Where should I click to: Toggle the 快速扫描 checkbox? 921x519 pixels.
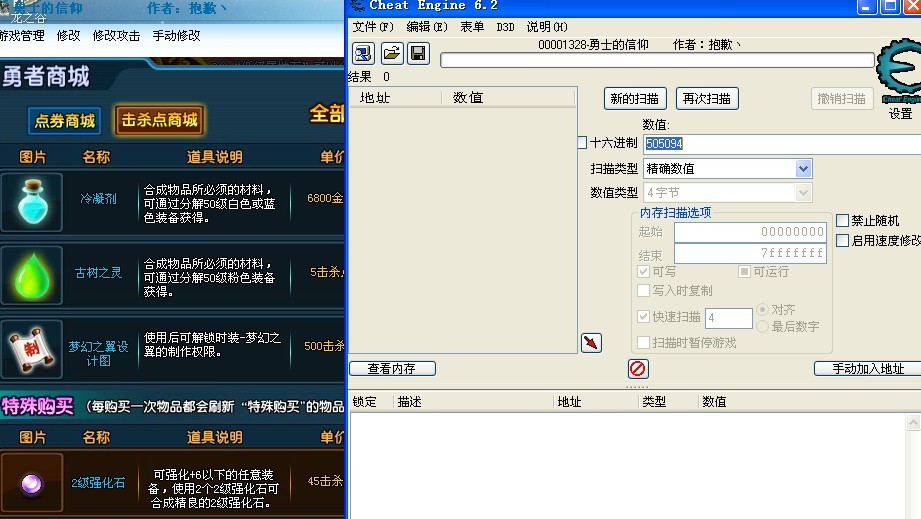tap(643, 317)
